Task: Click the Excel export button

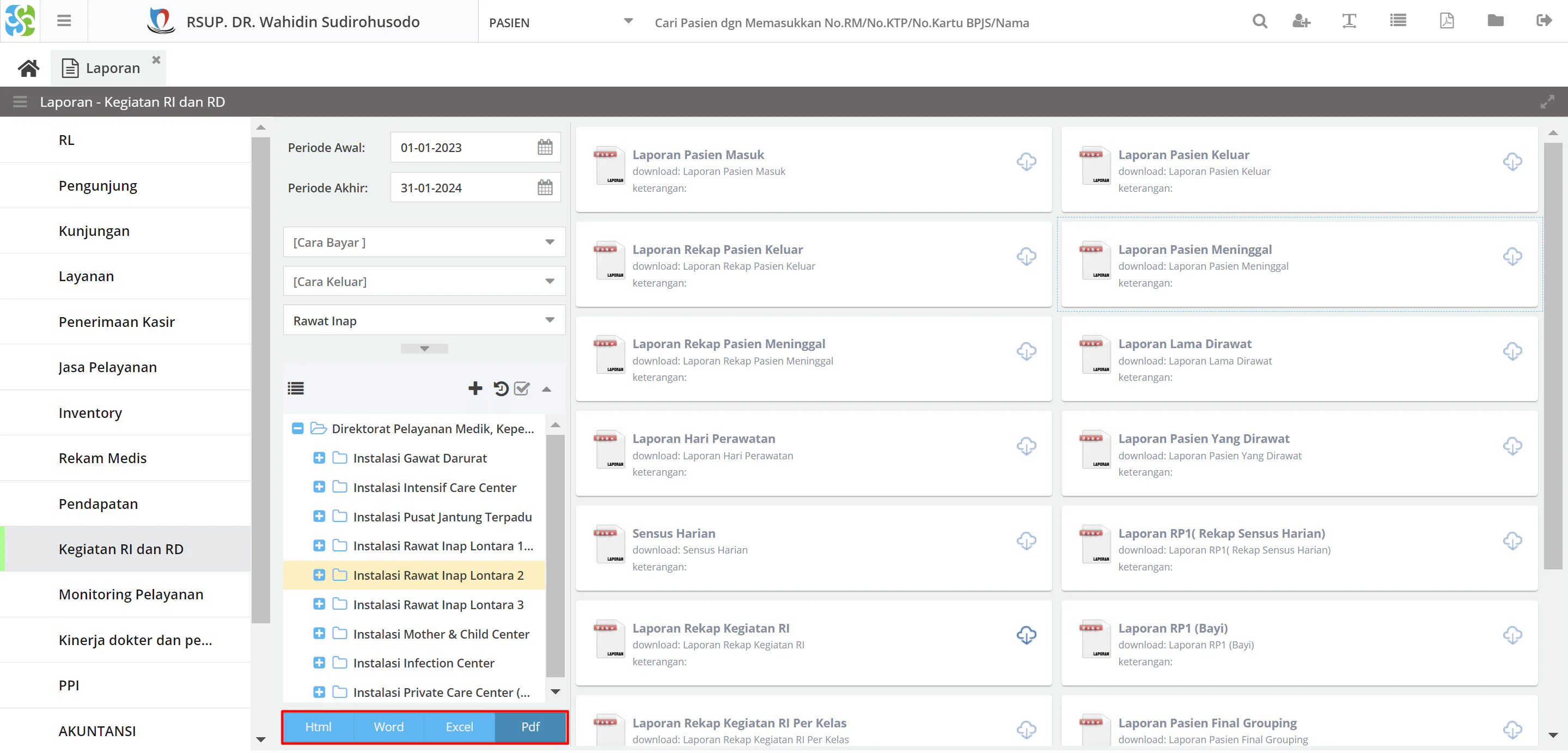Action: 460,727
